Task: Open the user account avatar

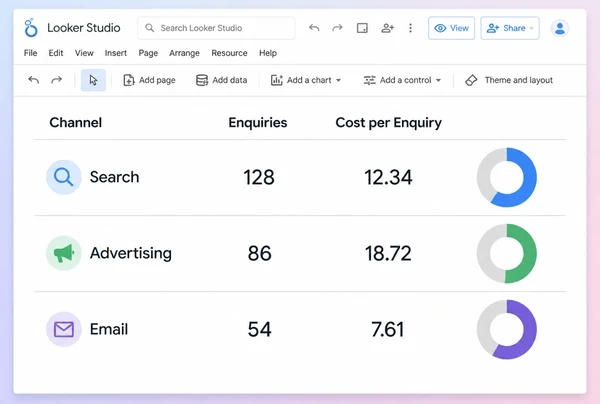Action: click(x=560, y=28)
